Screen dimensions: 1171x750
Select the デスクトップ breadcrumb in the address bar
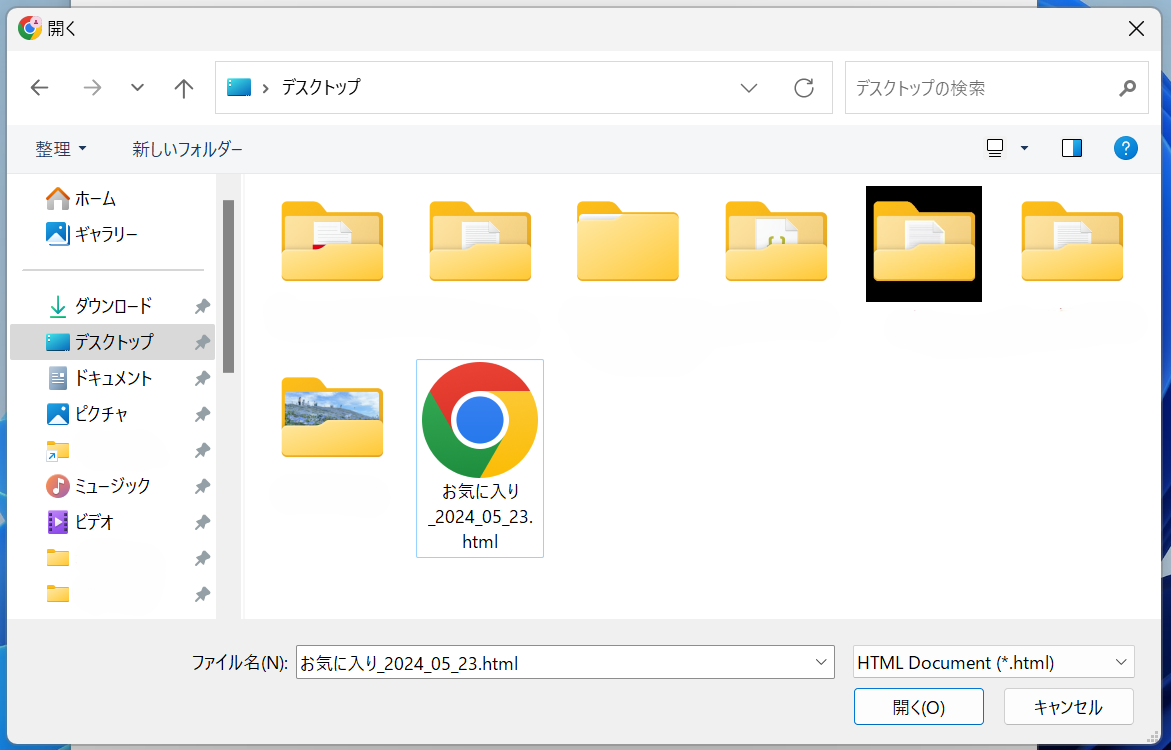[x=321, y=87]
